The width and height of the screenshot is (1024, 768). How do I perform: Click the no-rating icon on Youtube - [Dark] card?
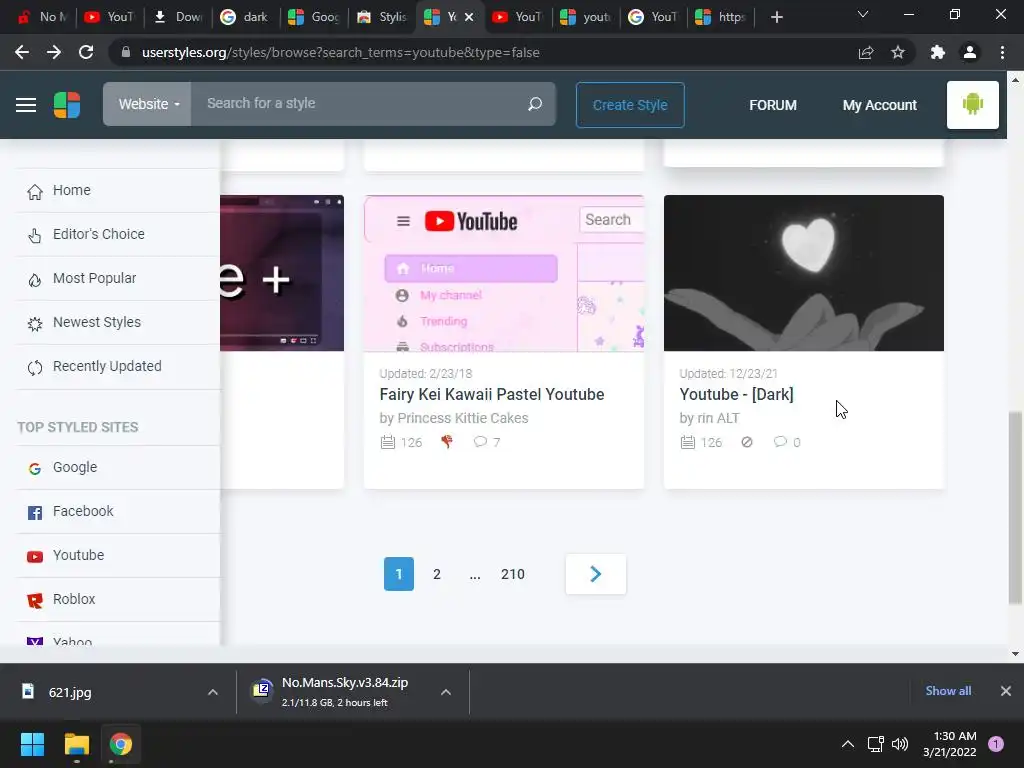[x=746, y=442]
